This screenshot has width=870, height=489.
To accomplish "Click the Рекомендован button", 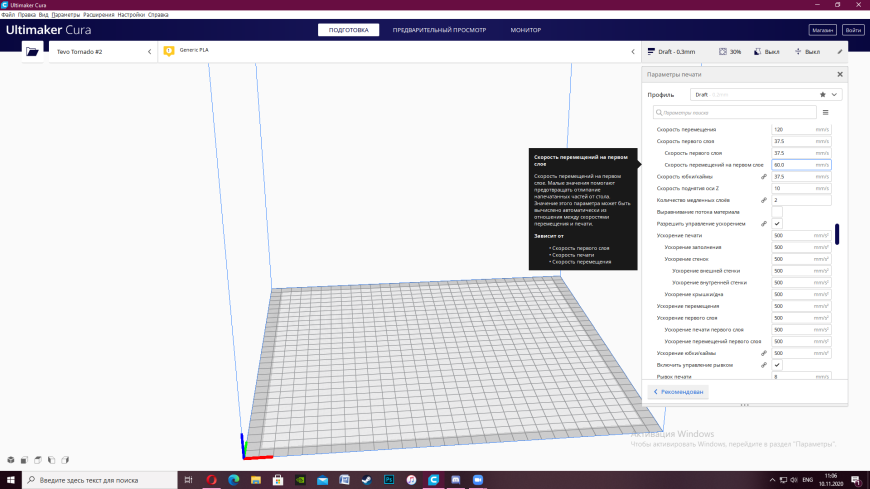I will coord(678,391).
